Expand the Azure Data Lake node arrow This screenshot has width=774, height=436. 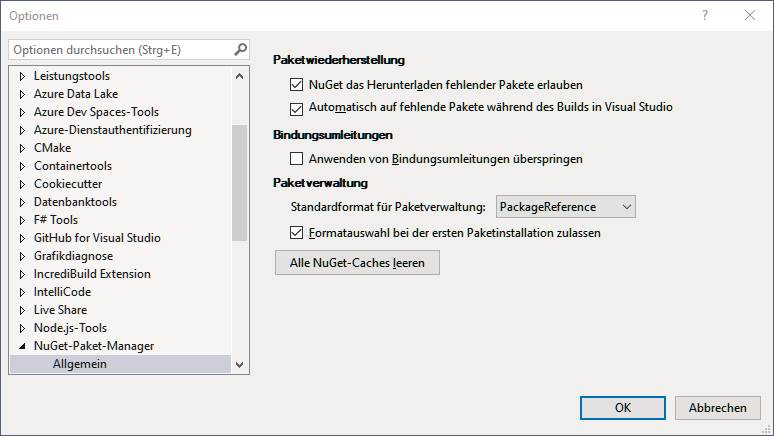point(22,94)
